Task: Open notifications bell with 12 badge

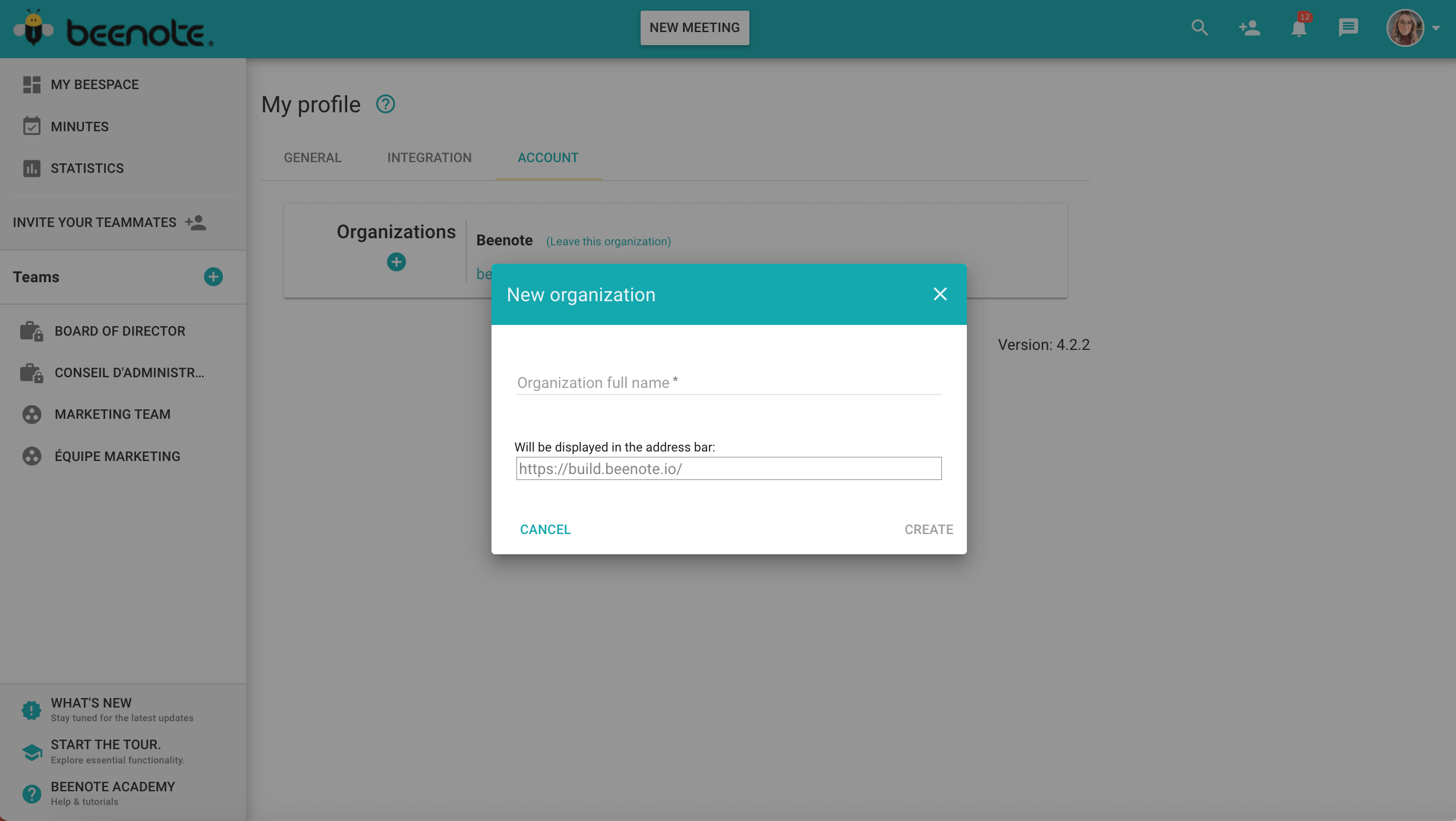Action: click(x=1300, y=27)
